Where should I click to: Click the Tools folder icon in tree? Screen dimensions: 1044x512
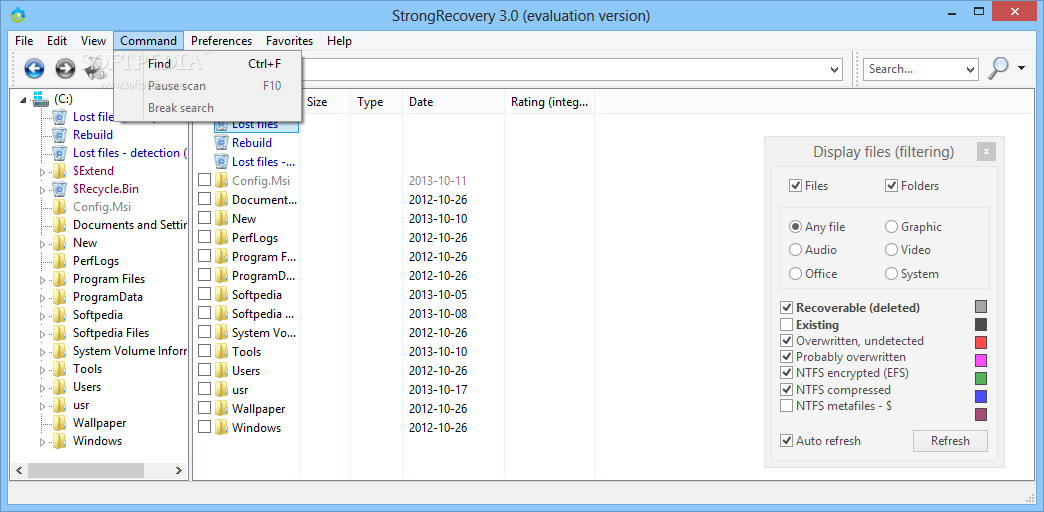[59, 368]
